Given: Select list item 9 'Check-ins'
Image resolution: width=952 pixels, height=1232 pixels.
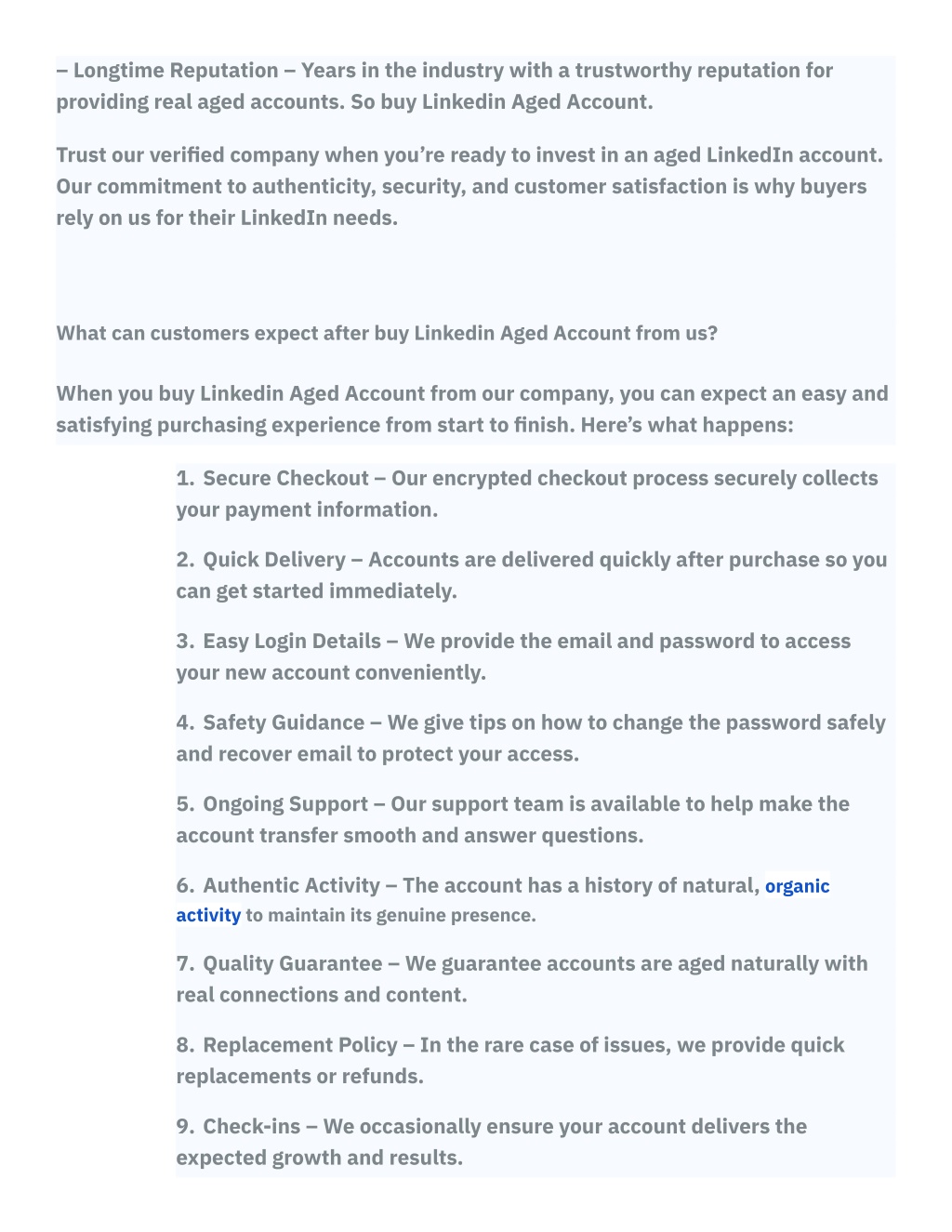Looking at the screenshot, I should click(491, 1142).
